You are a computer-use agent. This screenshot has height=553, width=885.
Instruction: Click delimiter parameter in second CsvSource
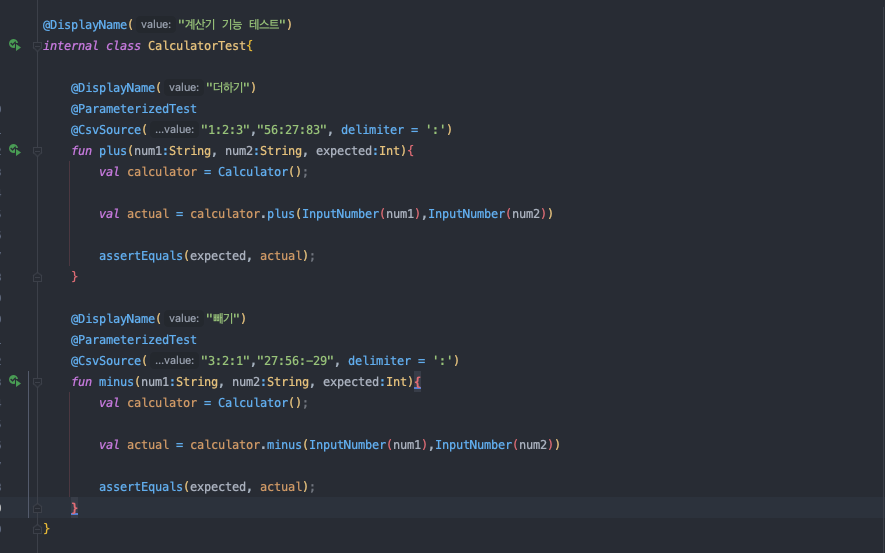coord(379,361)
